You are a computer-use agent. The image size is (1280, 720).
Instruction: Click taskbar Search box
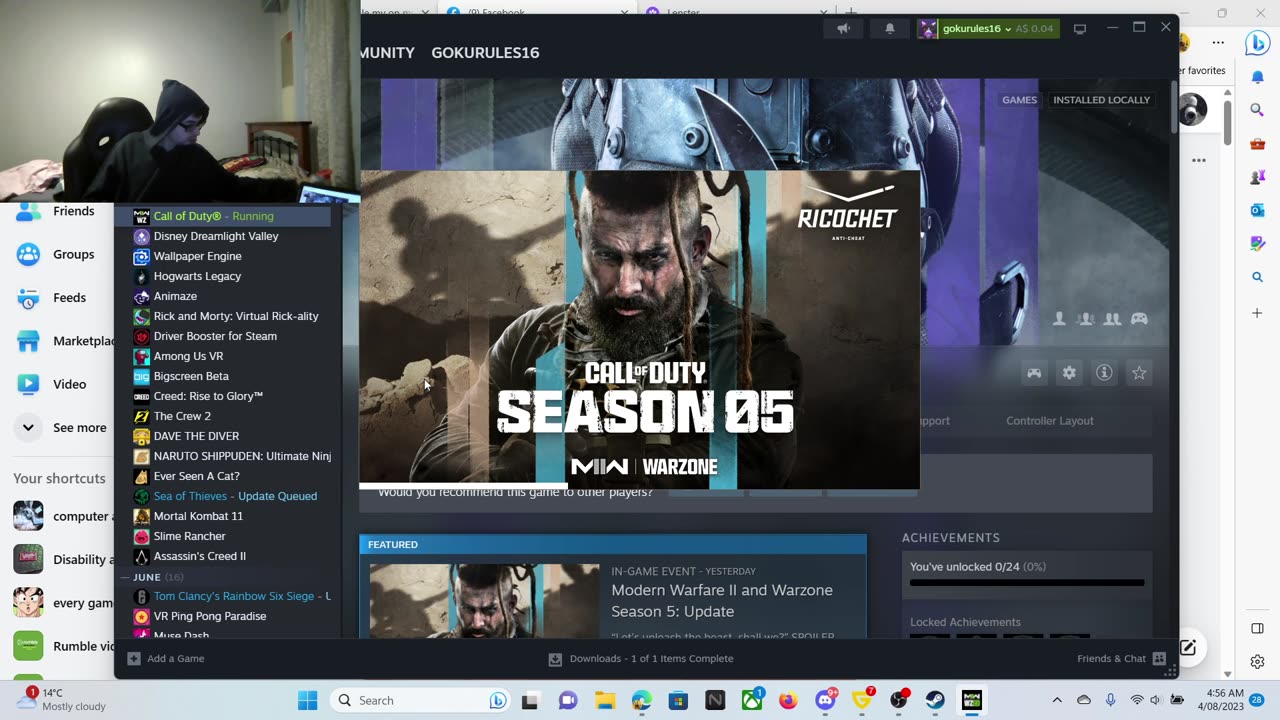[420, 700]
